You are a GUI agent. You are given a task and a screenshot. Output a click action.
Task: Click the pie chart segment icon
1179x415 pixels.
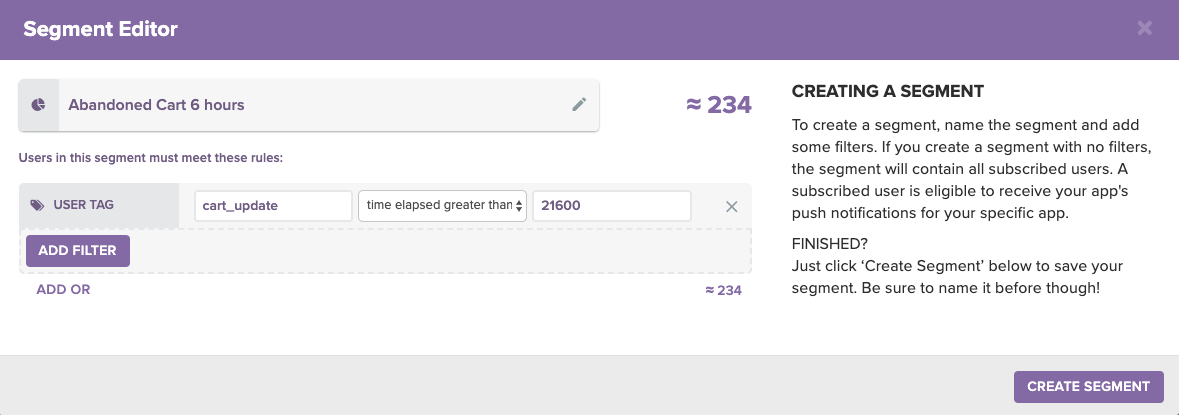pyautogui.click(x=38, y=105)
